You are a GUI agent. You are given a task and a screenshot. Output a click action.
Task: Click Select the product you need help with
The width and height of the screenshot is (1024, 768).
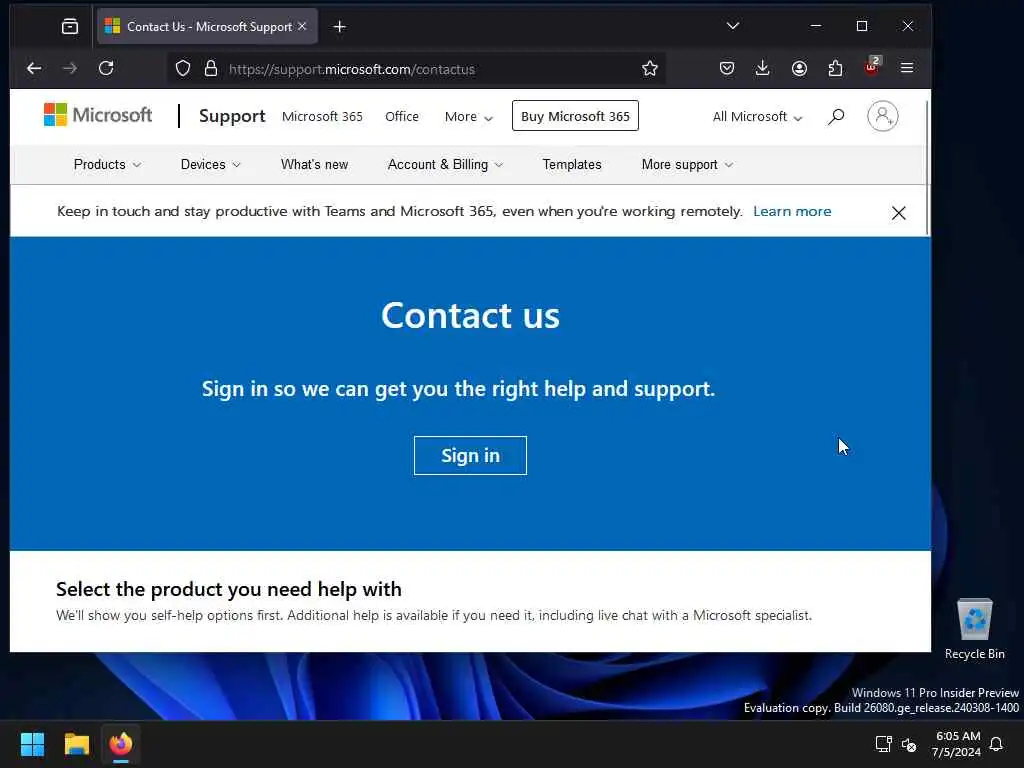click(x=229, y=589)
